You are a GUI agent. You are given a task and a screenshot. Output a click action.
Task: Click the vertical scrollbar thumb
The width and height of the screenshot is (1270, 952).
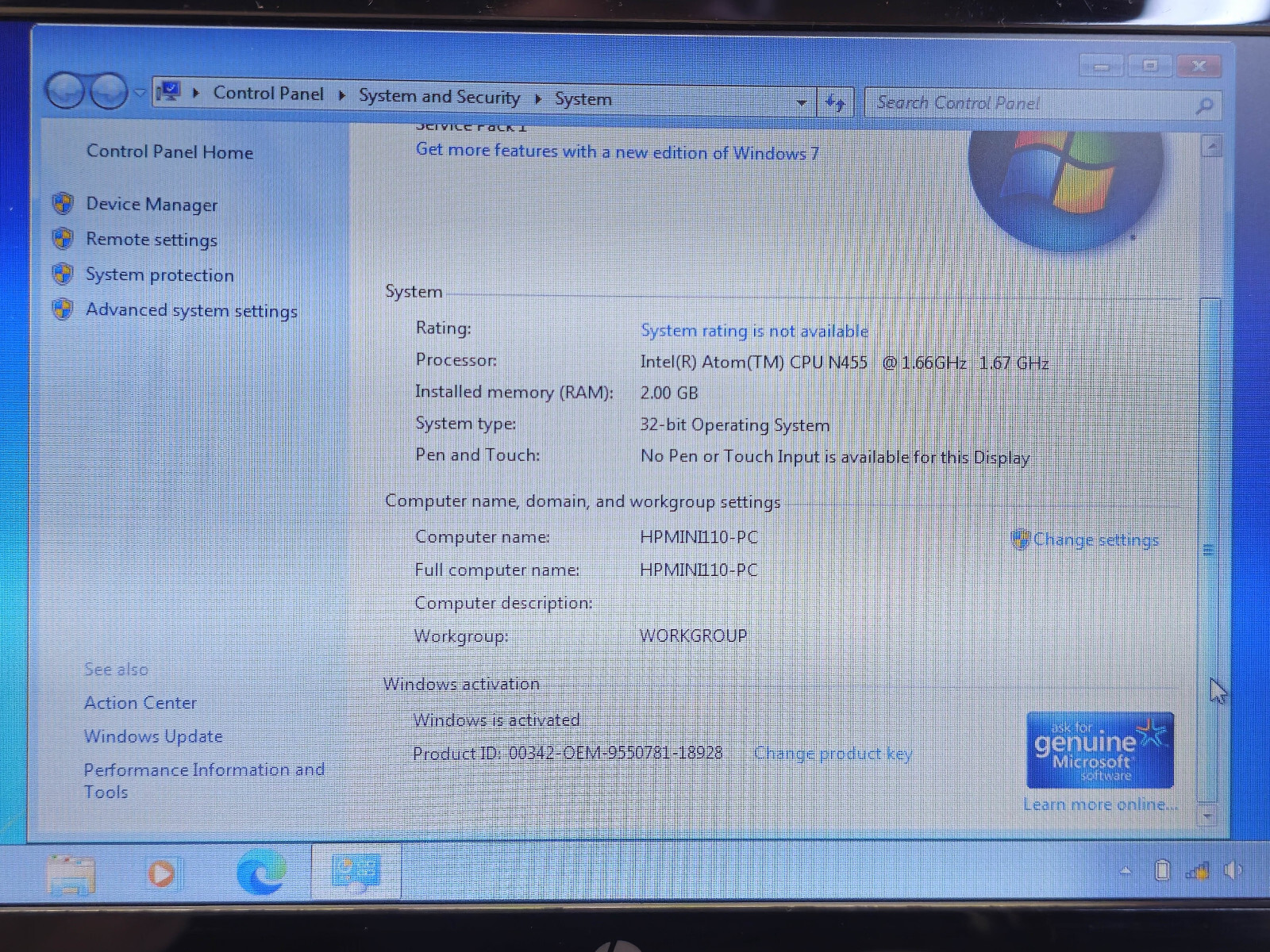[x=1209, y=549]
